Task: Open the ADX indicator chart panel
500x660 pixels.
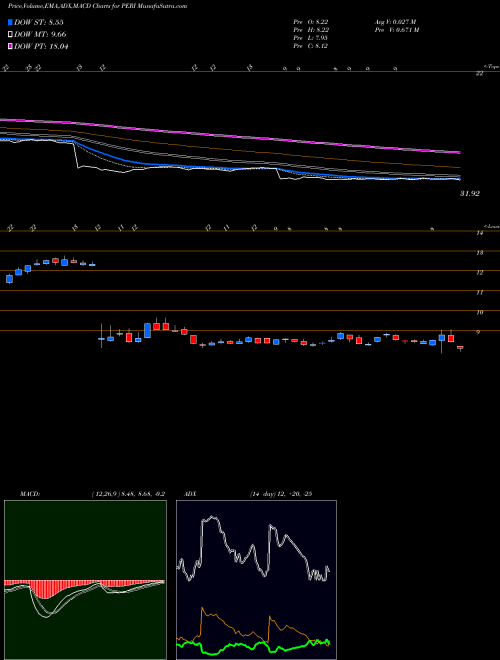Action: (256, 580)
